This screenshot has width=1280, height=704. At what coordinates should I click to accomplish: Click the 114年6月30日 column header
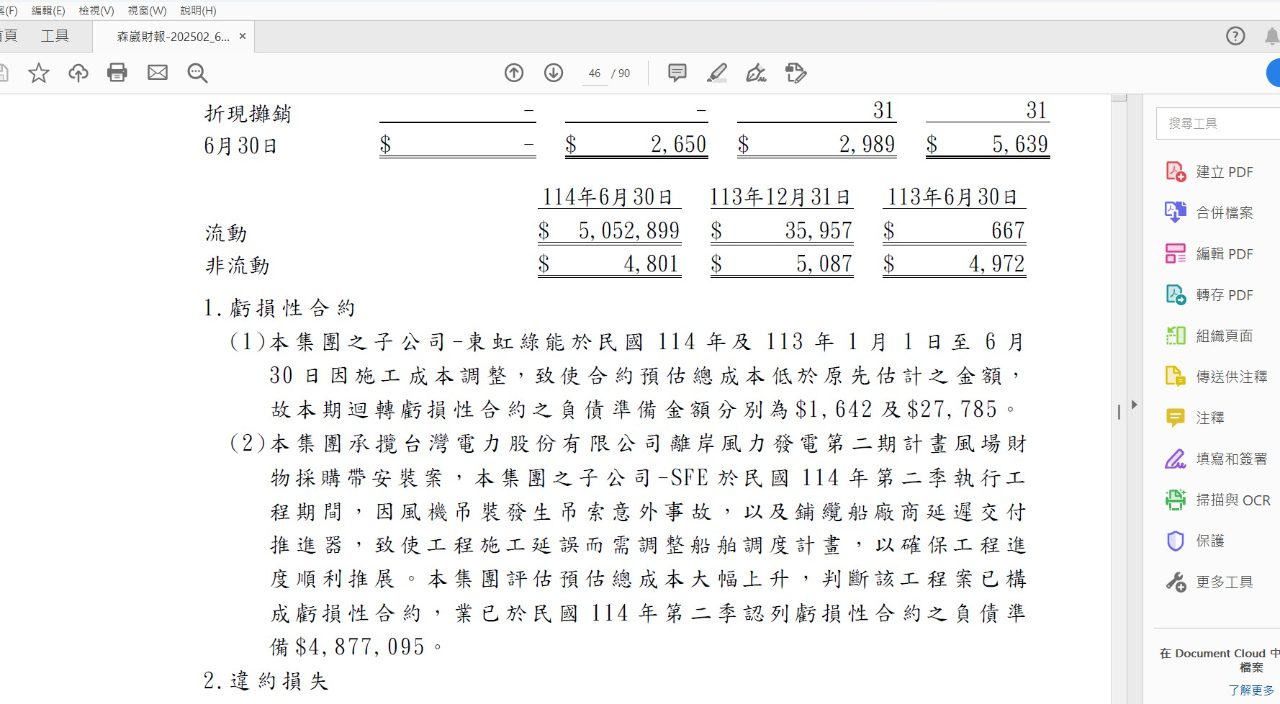608,197
